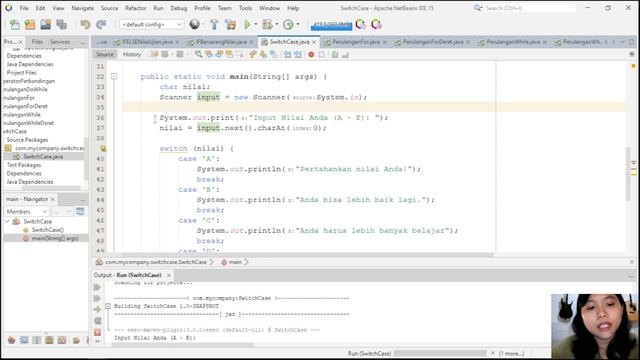The height and width of the screenshot is (360, 640).
Task: Click the Open Project toolbar icon
Action: point(45,25)
